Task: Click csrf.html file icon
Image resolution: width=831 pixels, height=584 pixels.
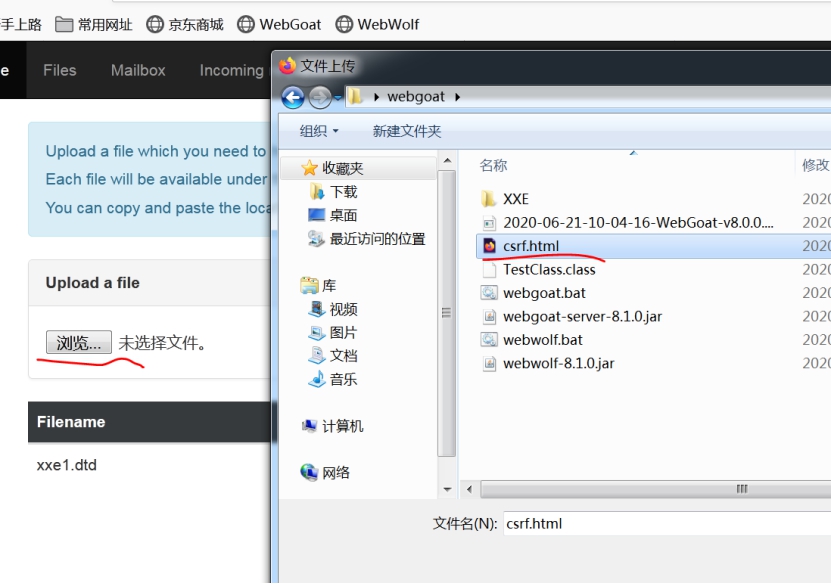Action: pos(489,246)
